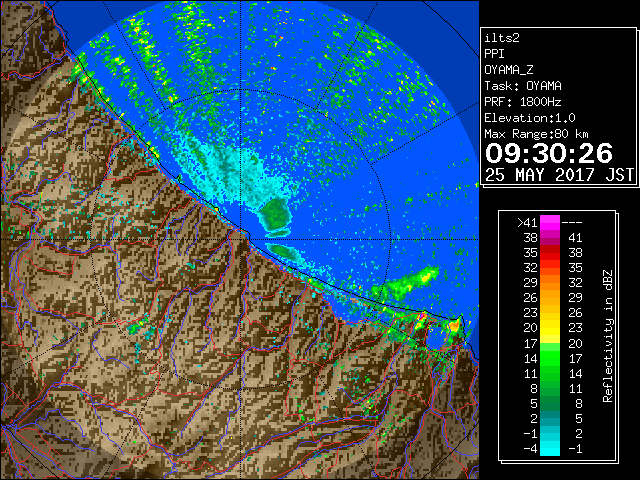Screen dimensions: 640x480
Task: Click the Max Range:80 km text
Action: 536,134
